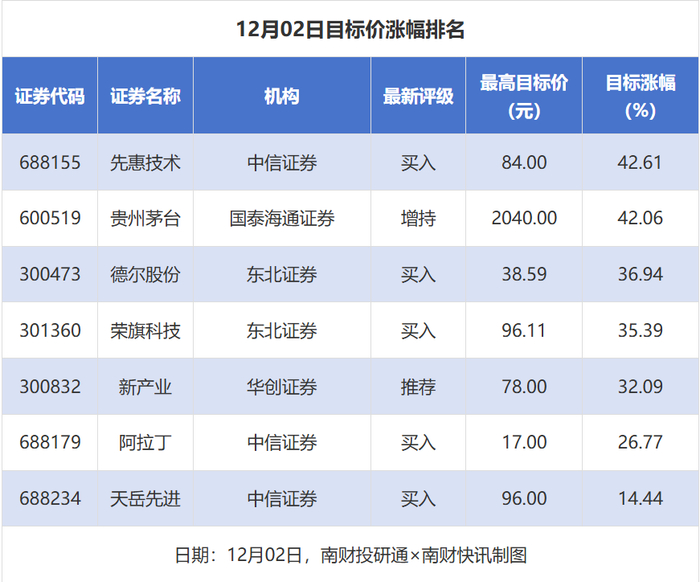Screen dimensions: 700x582
Task: Click the 最新评级 column header
Action: tap(418, 96)
